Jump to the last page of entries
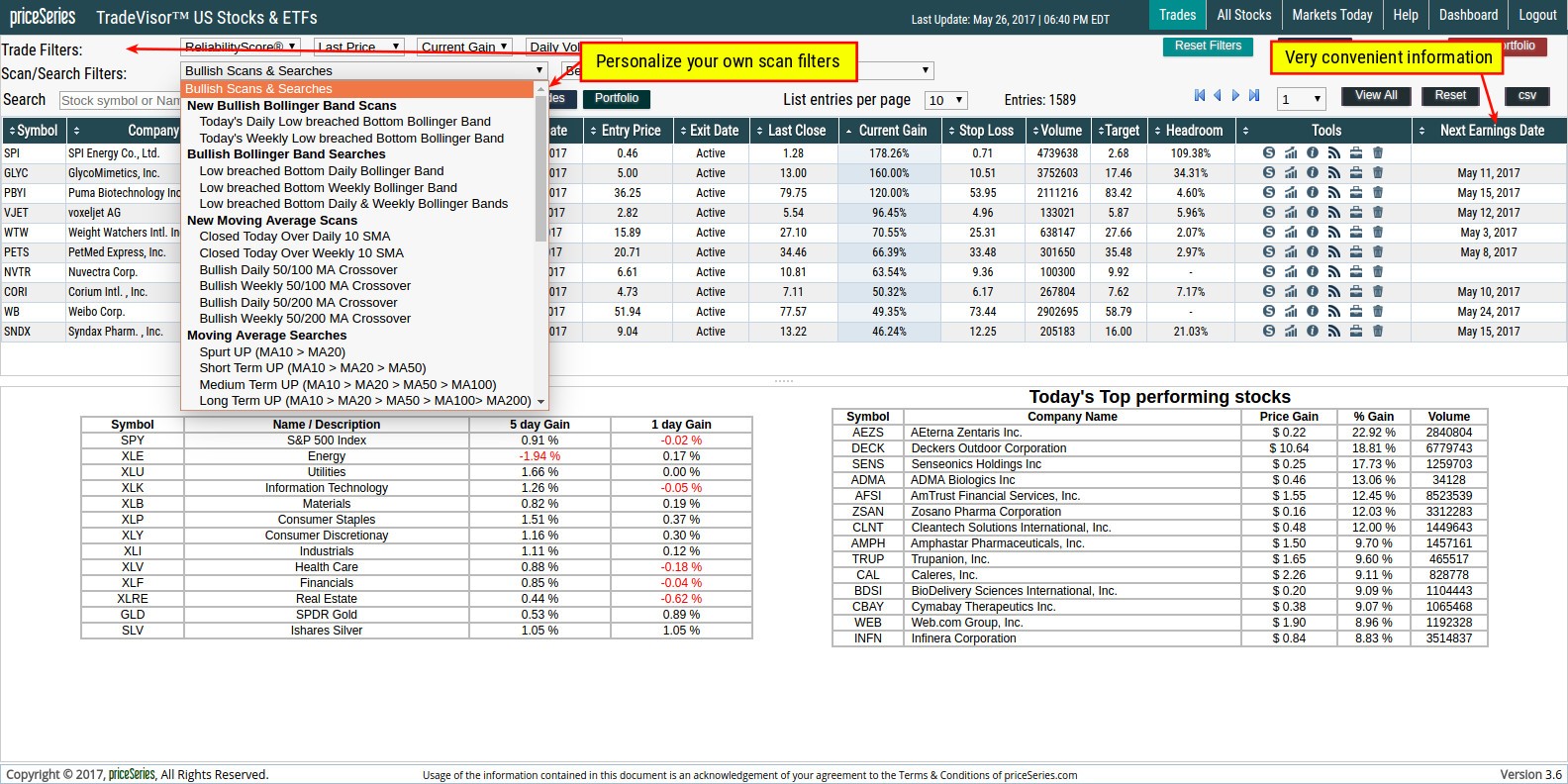 1254,96
